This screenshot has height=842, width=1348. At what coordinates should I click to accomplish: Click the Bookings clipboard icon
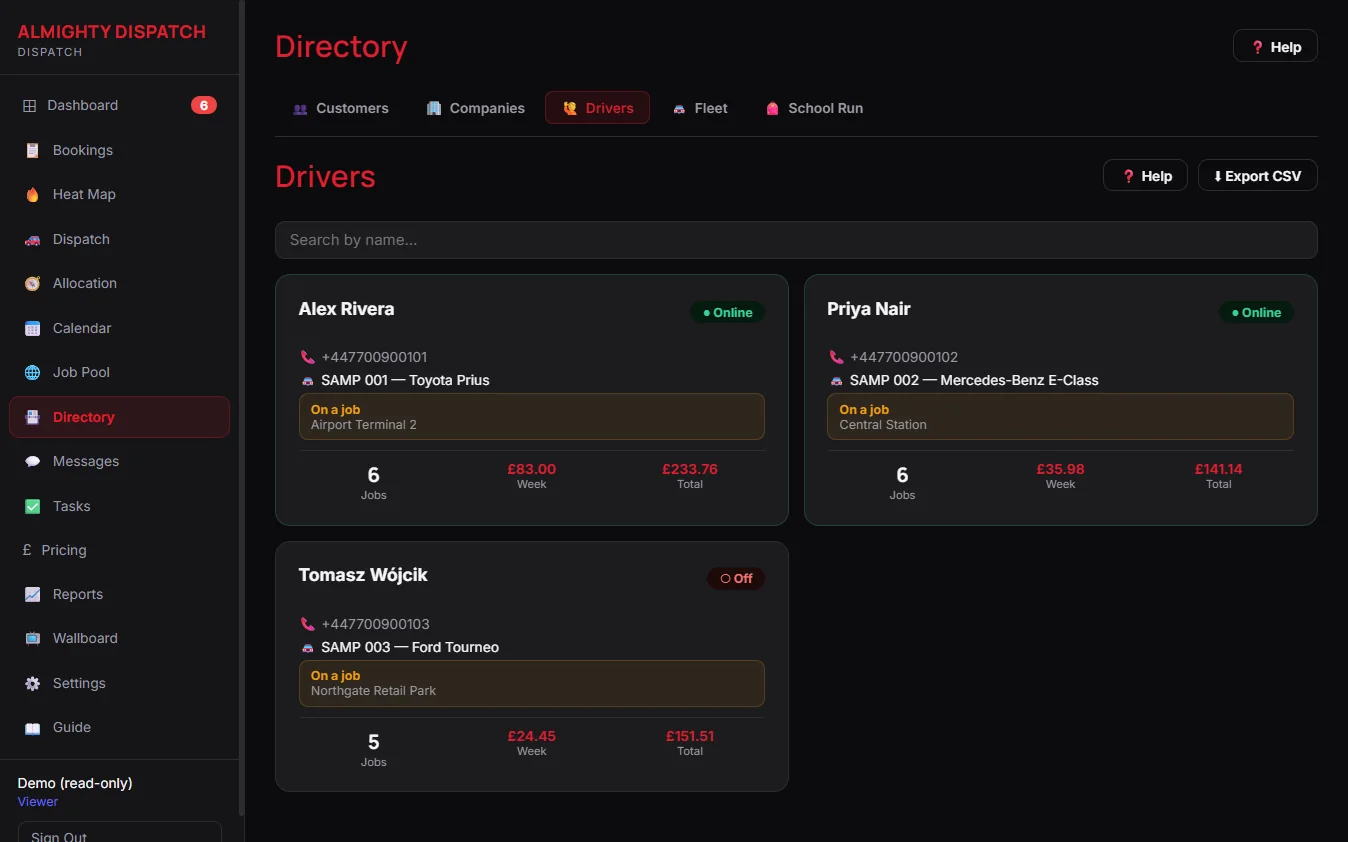(x=32, y=150)
